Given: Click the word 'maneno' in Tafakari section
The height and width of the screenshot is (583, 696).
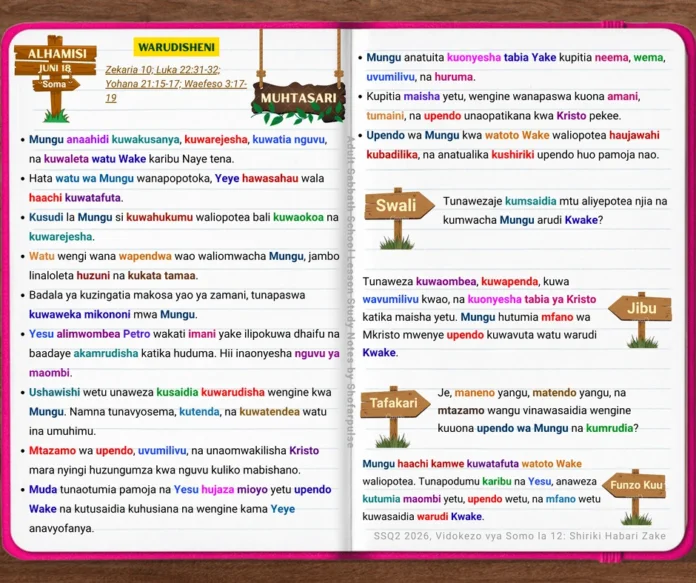Looking at the screenshot, I should pos(475,393).
